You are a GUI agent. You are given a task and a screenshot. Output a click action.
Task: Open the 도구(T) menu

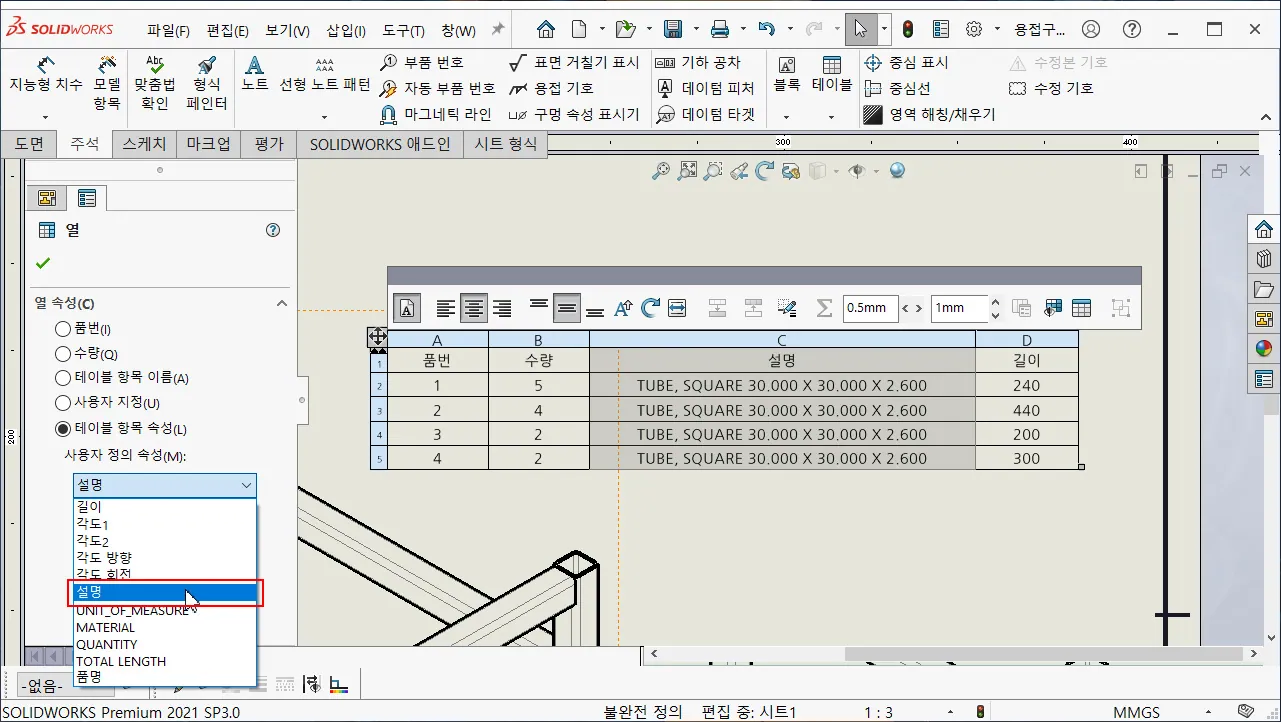(404, 30)
